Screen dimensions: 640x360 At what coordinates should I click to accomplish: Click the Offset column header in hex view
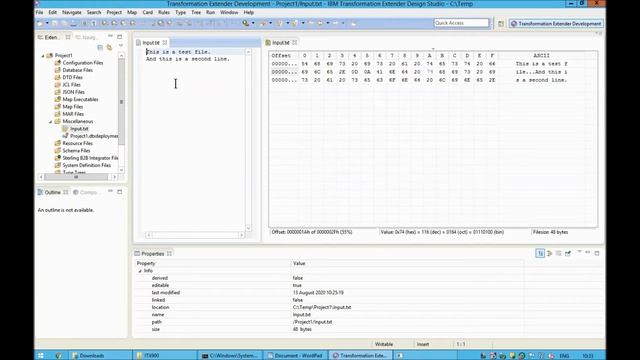coord(281,56)
